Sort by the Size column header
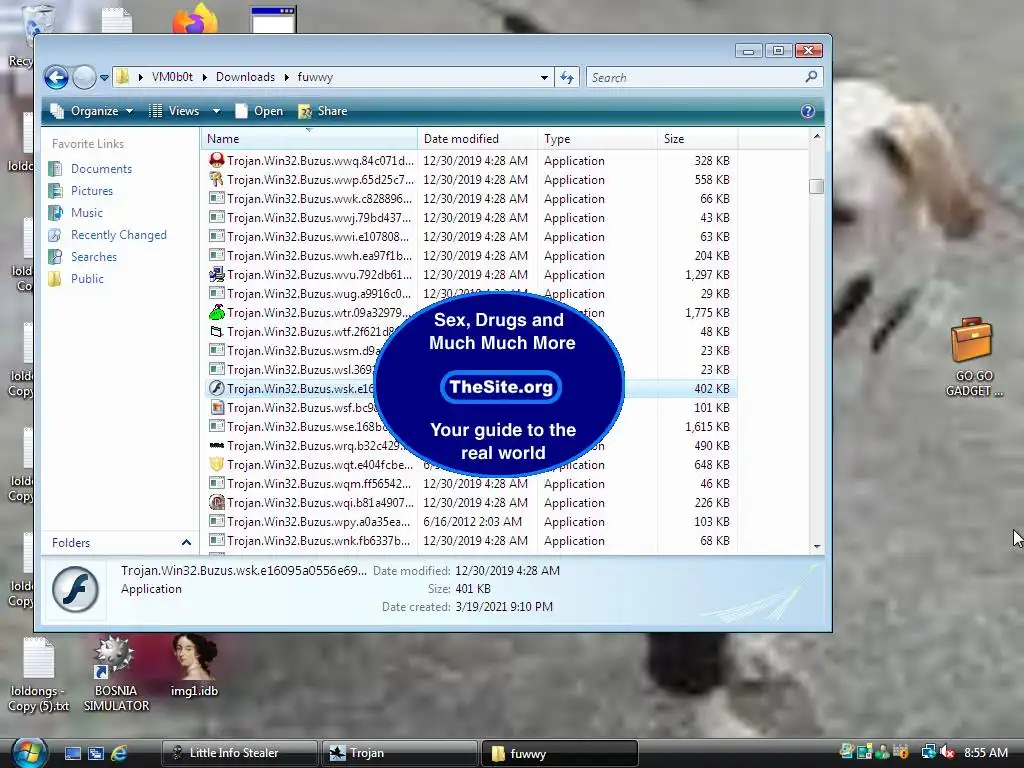Screen dimensions: 1024x768 [697, 138]
